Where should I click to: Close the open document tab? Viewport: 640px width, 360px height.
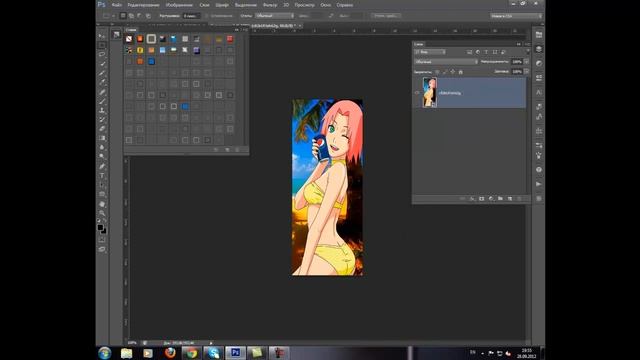(300, 26)
